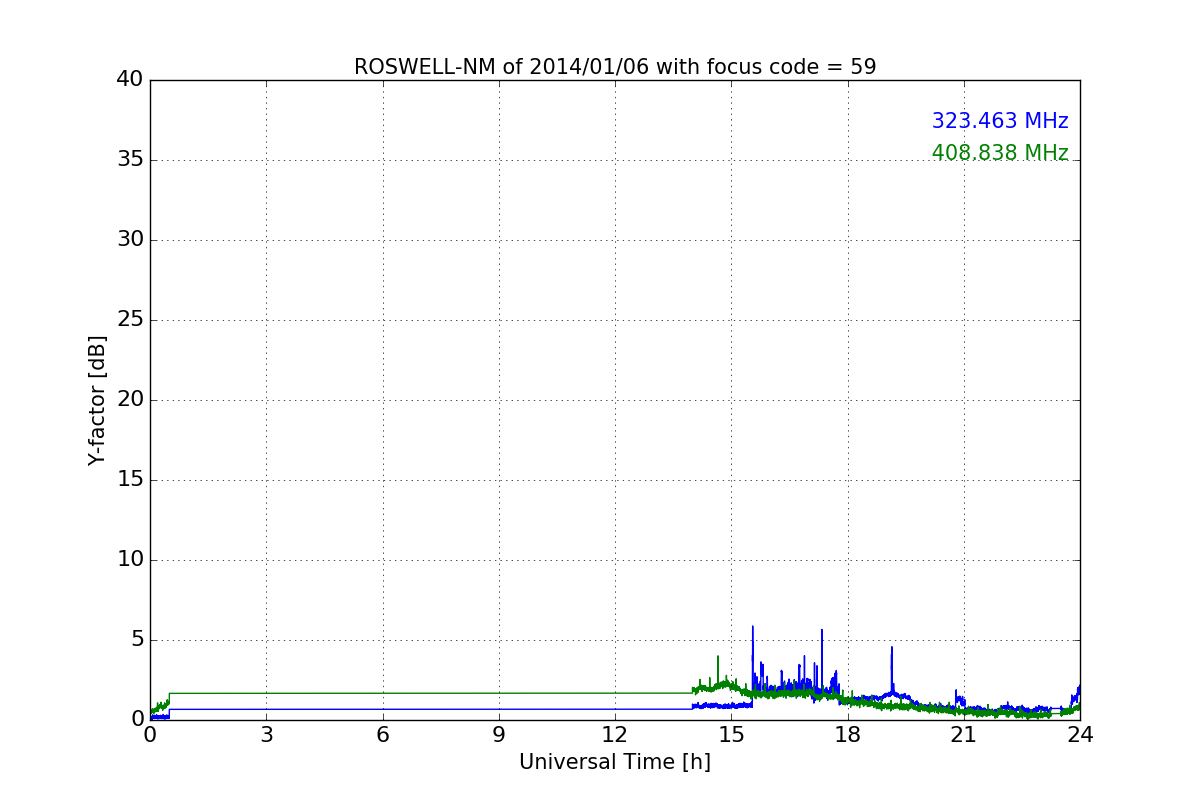Click y-axis tick label 30

tap(130, 240)
